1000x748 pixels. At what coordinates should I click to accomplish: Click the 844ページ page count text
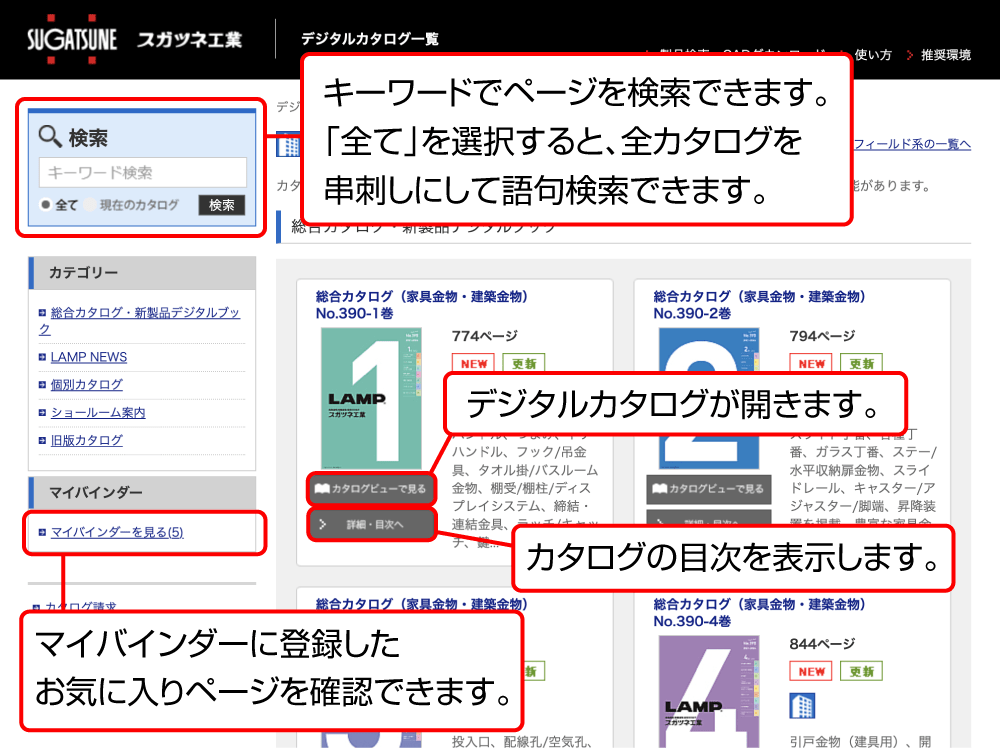point(823,644)
